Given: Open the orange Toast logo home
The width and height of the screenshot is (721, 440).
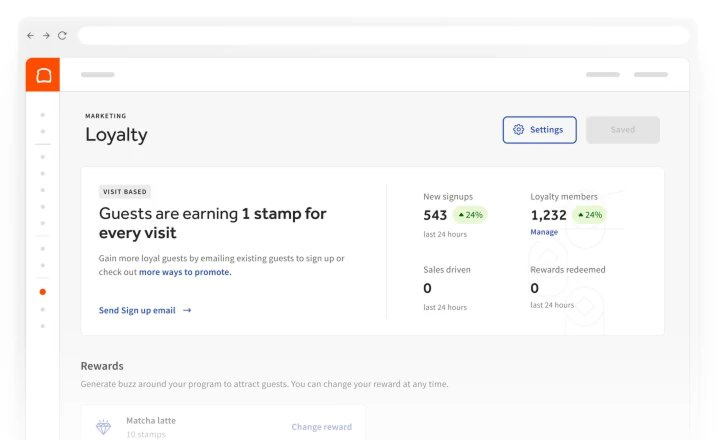Looking at the screenshot, I should 43,74.
